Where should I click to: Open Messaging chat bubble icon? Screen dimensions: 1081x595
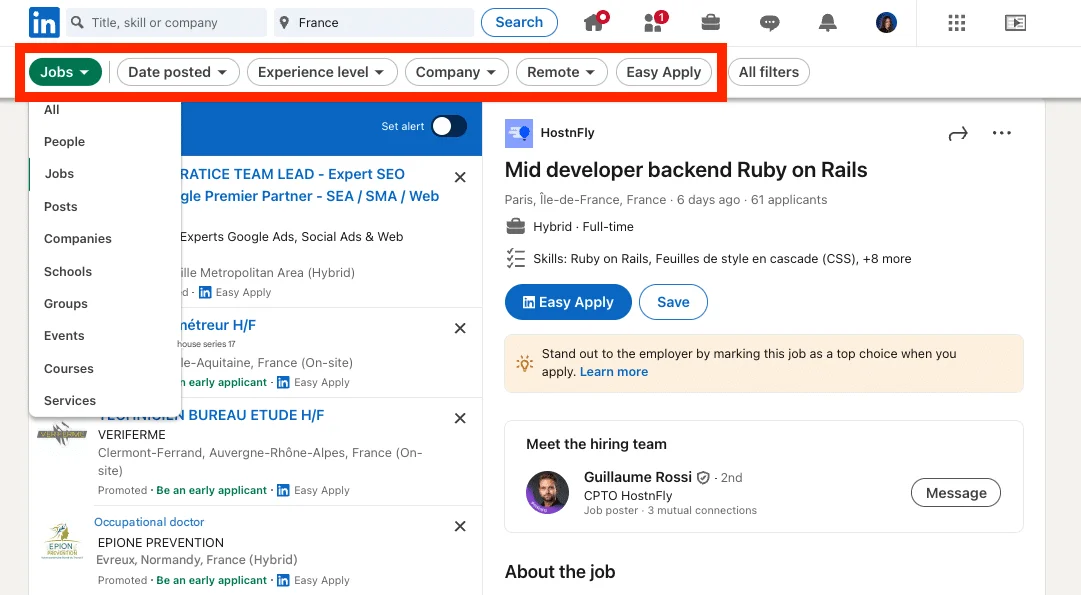click(x=769, y=23)
